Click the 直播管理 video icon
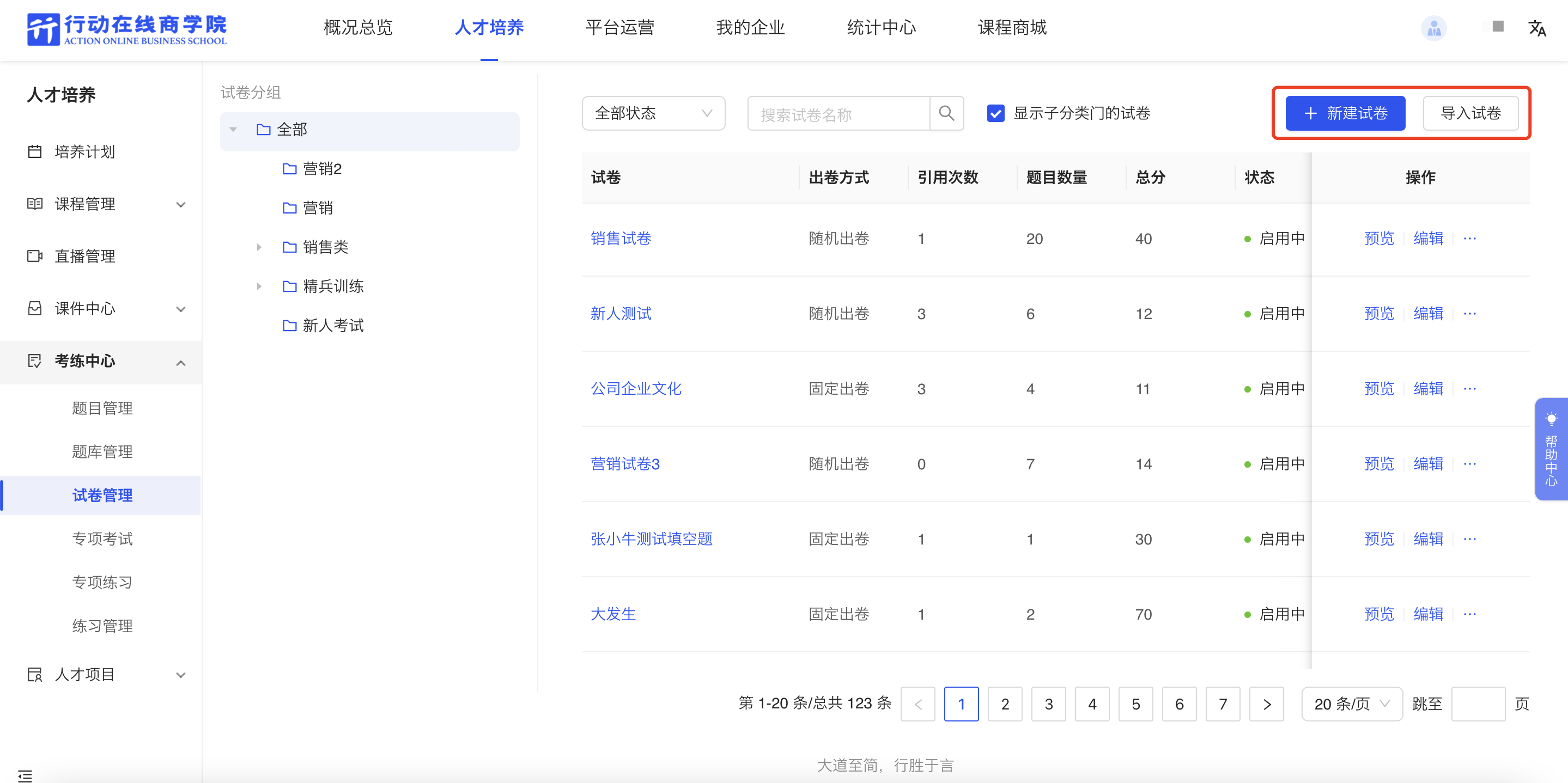 pos(35,256)
